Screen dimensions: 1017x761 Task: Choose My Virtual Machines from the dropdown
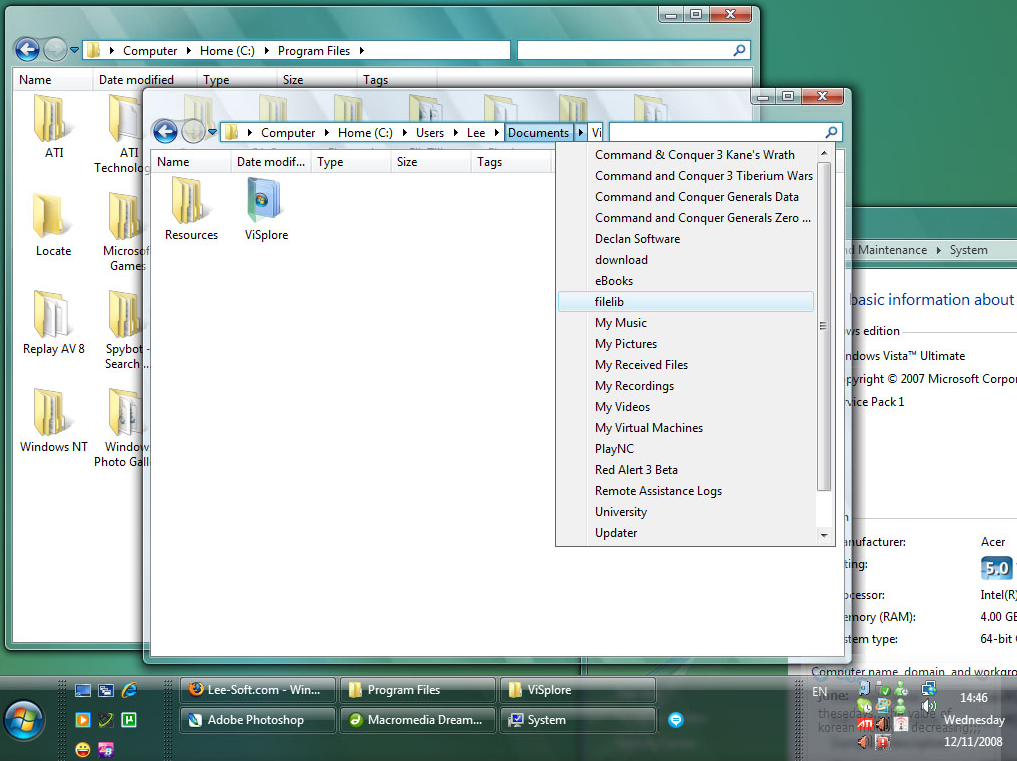click(686, 428)
